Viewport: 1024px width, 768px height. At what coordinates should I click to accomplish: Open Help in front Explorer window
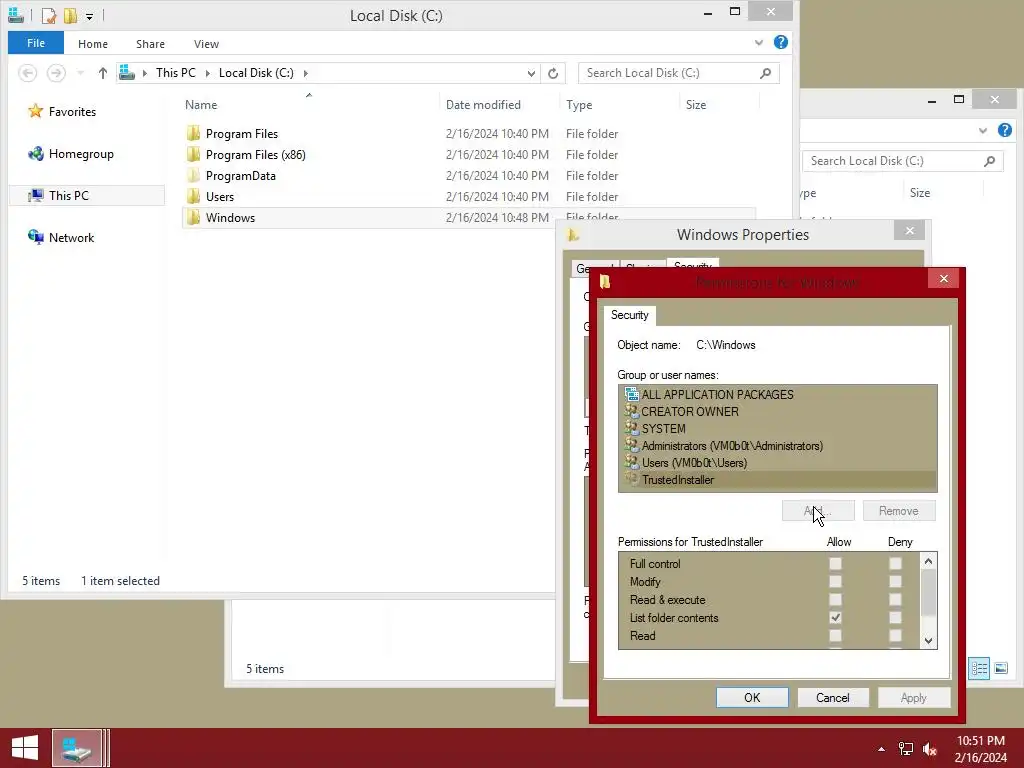tap(780, 42)
